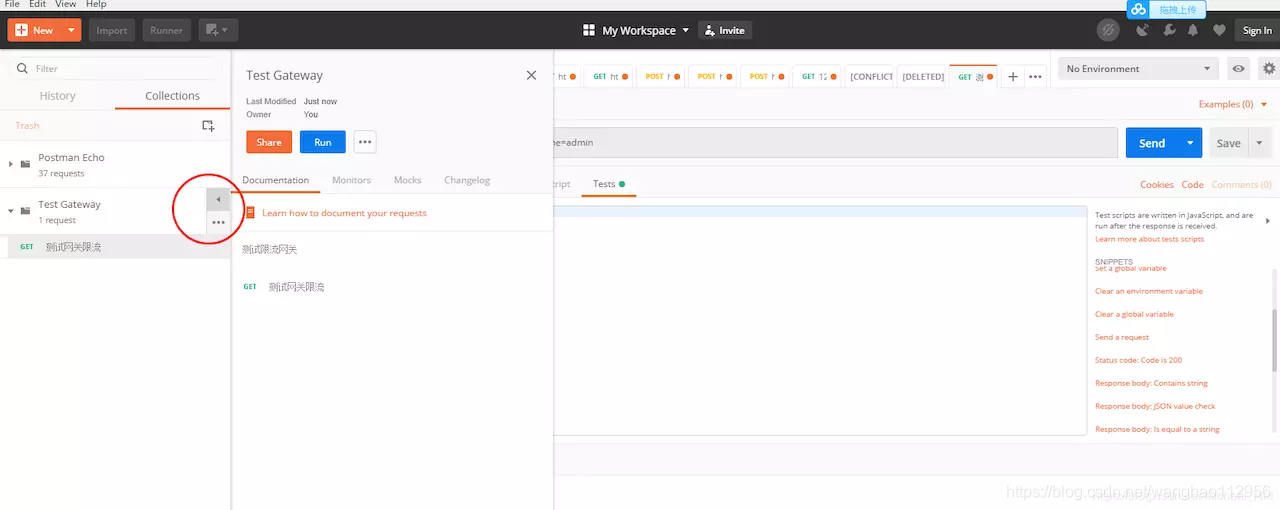Open the My Workspace dropdown
Screen dimensions: 1280x510
click(x=637, y=30)
